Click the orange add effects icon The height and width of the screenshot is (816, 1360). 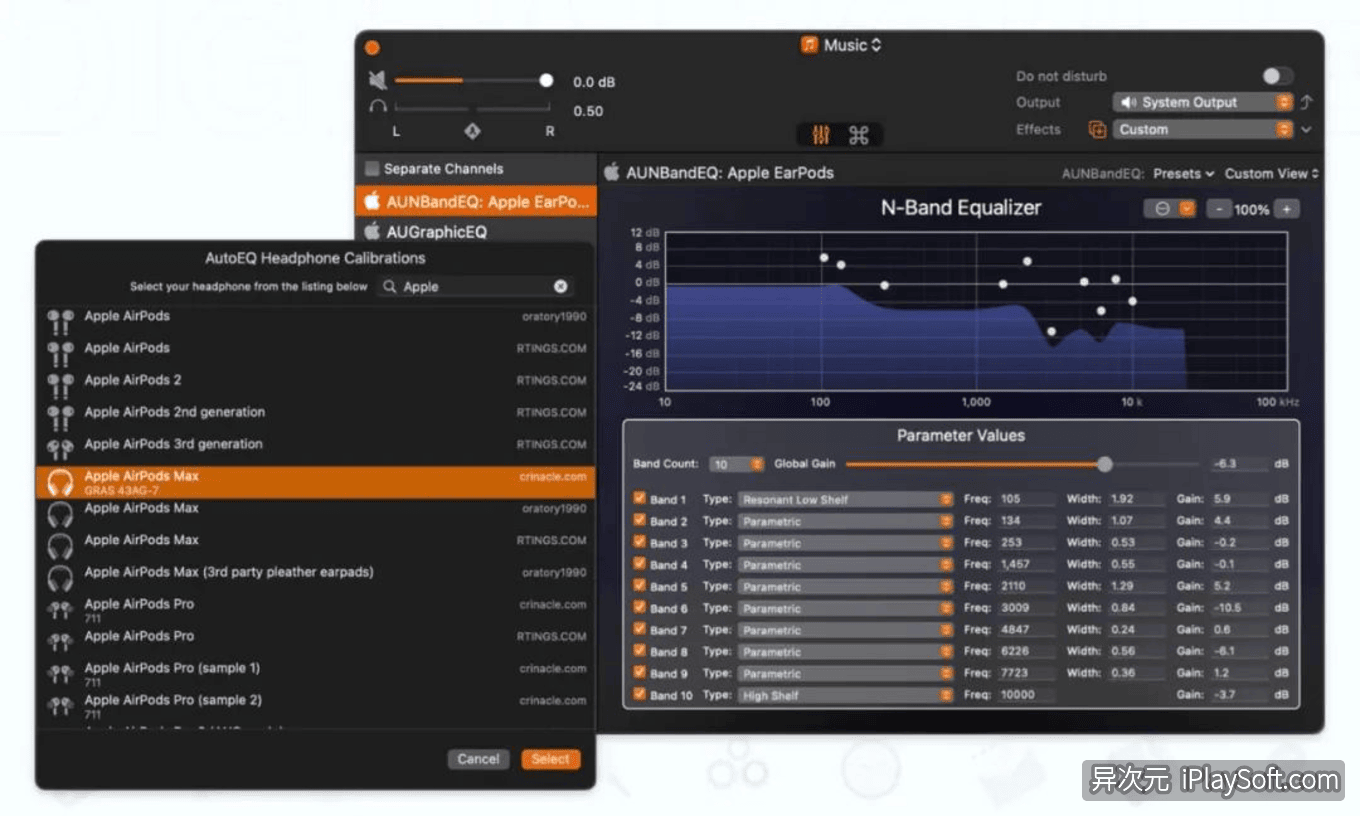[x=1097, y=130]
